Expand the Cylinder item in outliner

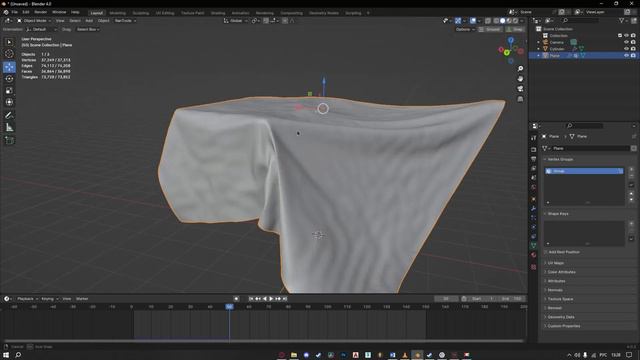point(538,49)
